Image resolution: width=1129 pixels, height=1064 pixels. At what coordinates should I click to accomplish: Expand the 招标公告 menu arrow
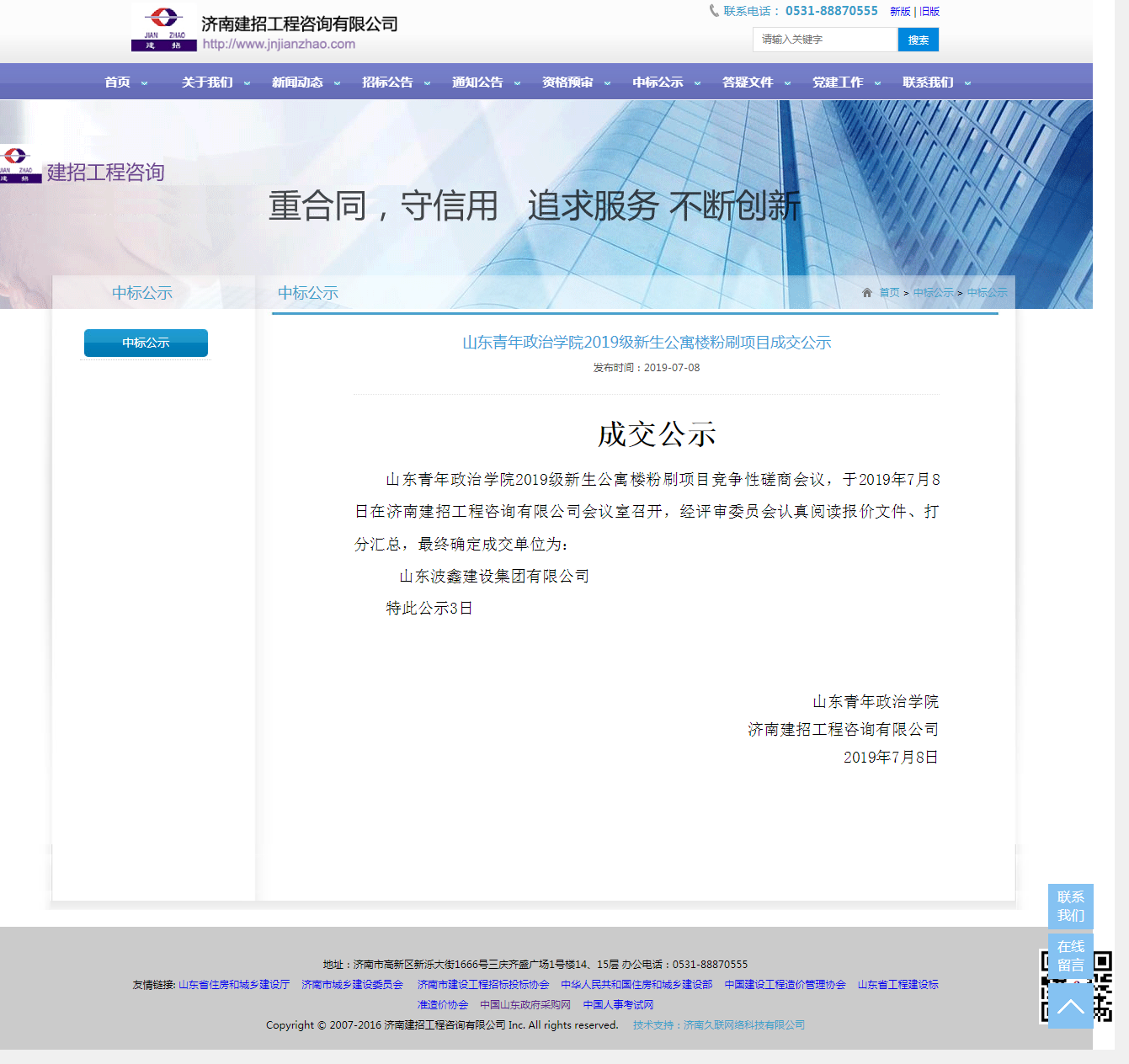pos(427,83)
